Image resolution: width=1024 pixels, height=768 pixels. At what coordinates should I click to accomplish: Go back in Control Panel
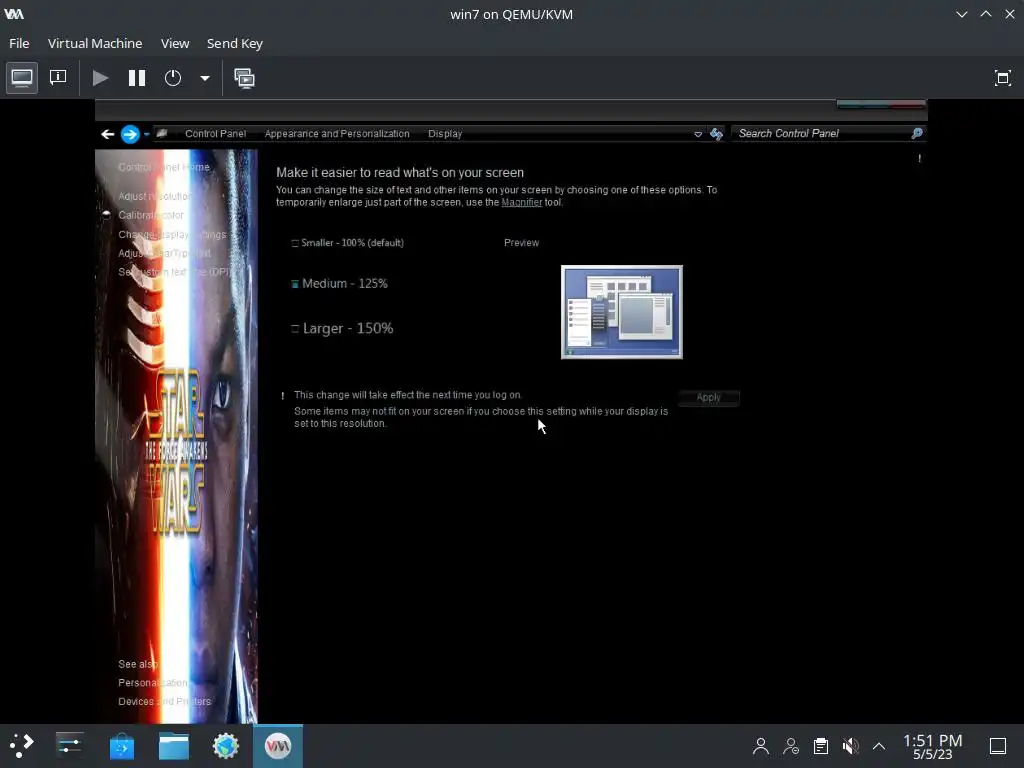pos(108,134)
